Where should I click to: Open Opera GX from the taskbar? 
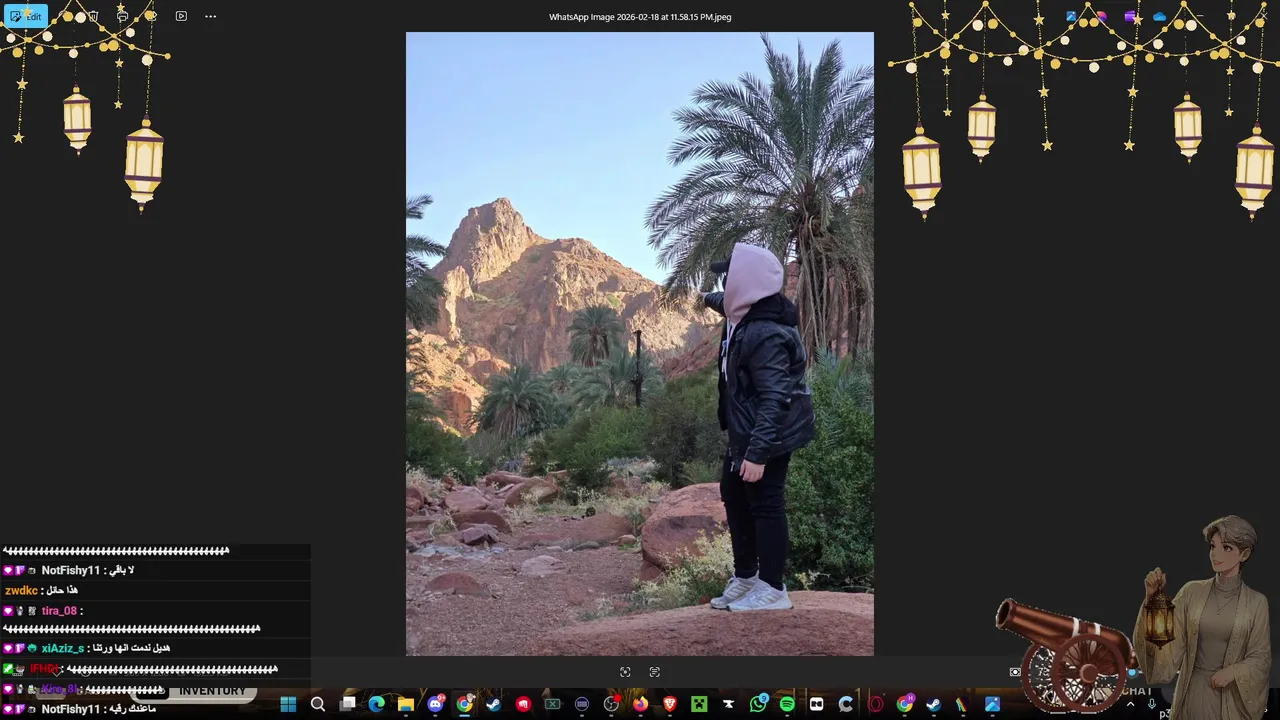coord(876,704)
